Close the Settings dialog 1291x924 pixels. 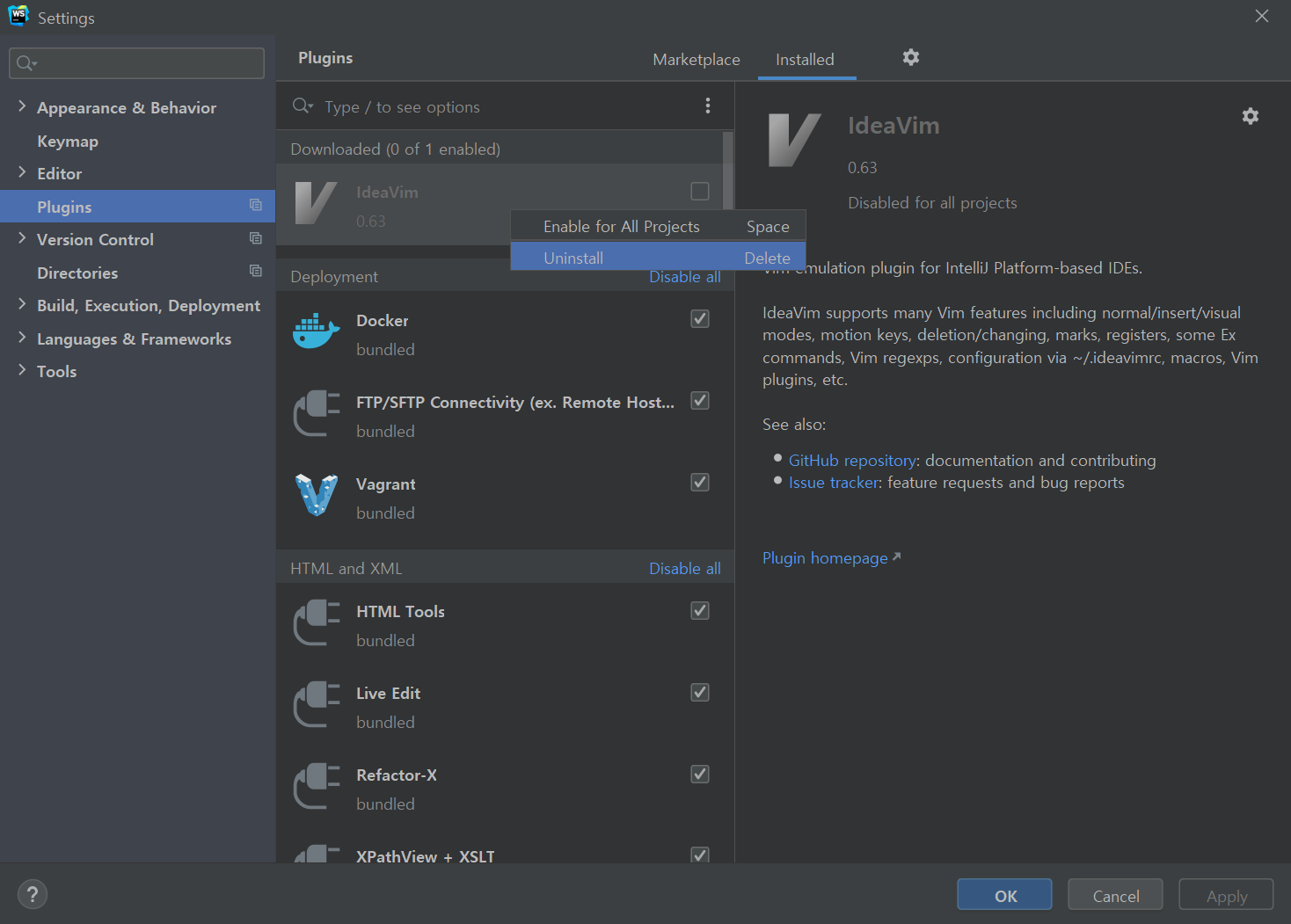coord(1262,16)
